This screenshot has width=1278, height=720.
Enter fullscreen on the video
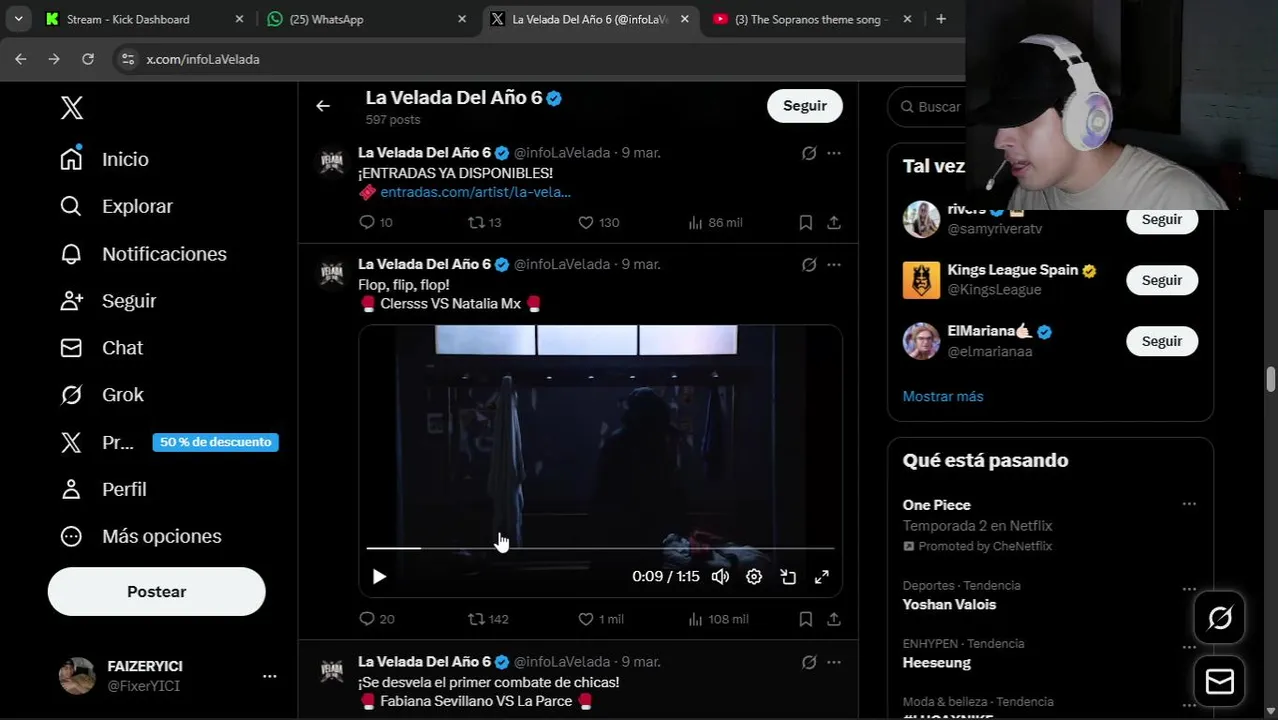[x=821, y=576]
